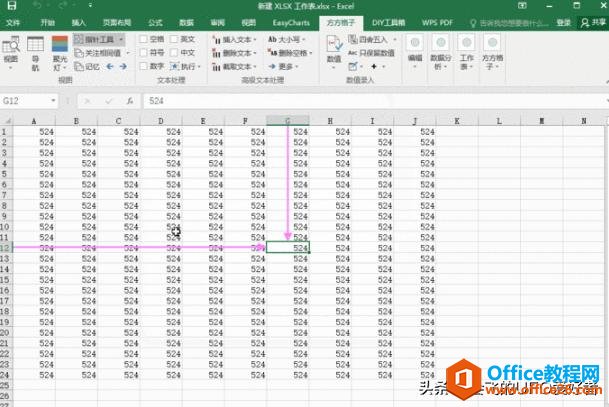Undo the last action
Image resolution: width=609 pixels, height=407 pixels.
[37, 5]
